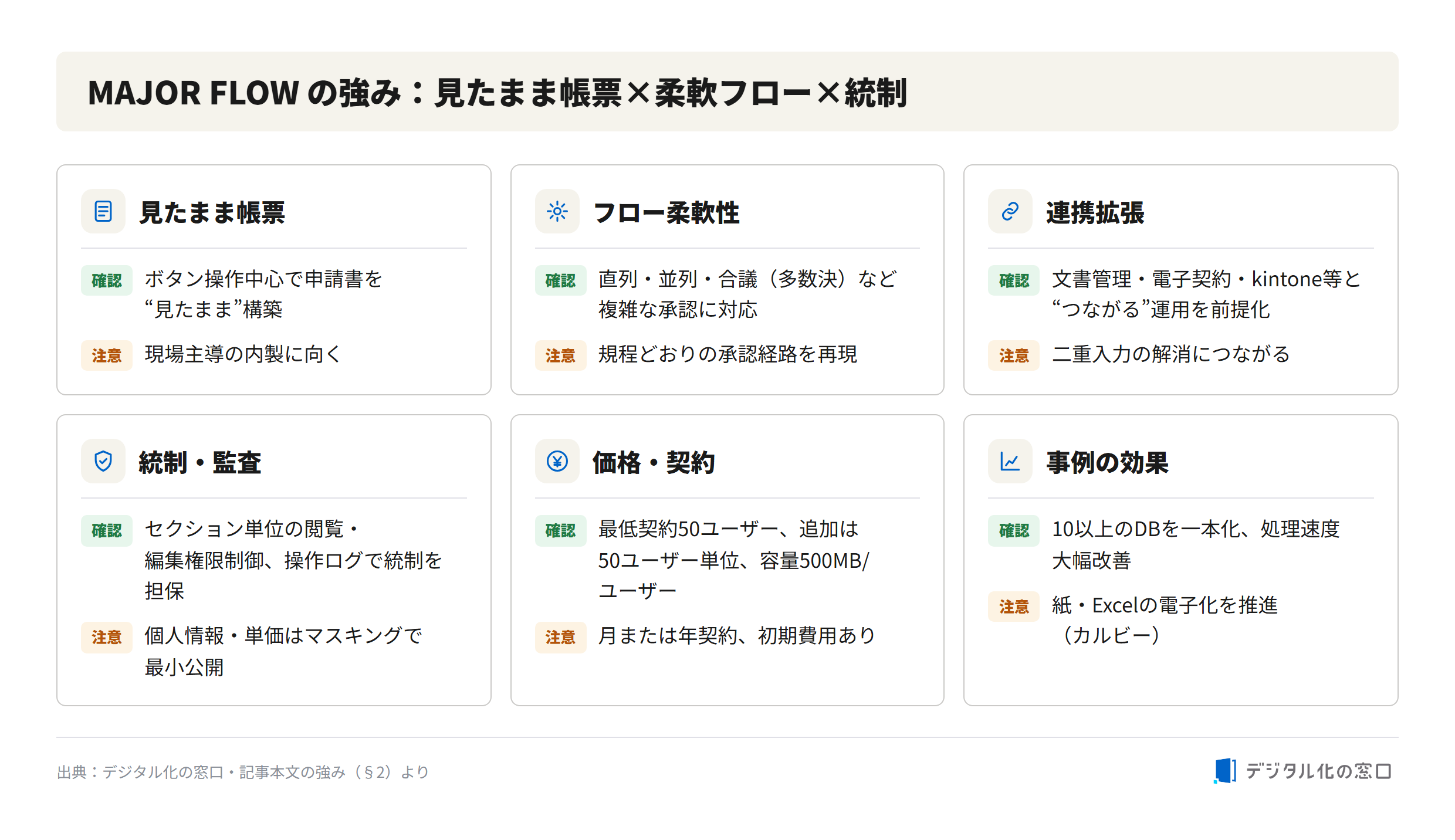This screenshot has width=1455, height=840.
Task: Select the text 直列・並列・合議（多数決）など
Action: click(x=747, y=279)
